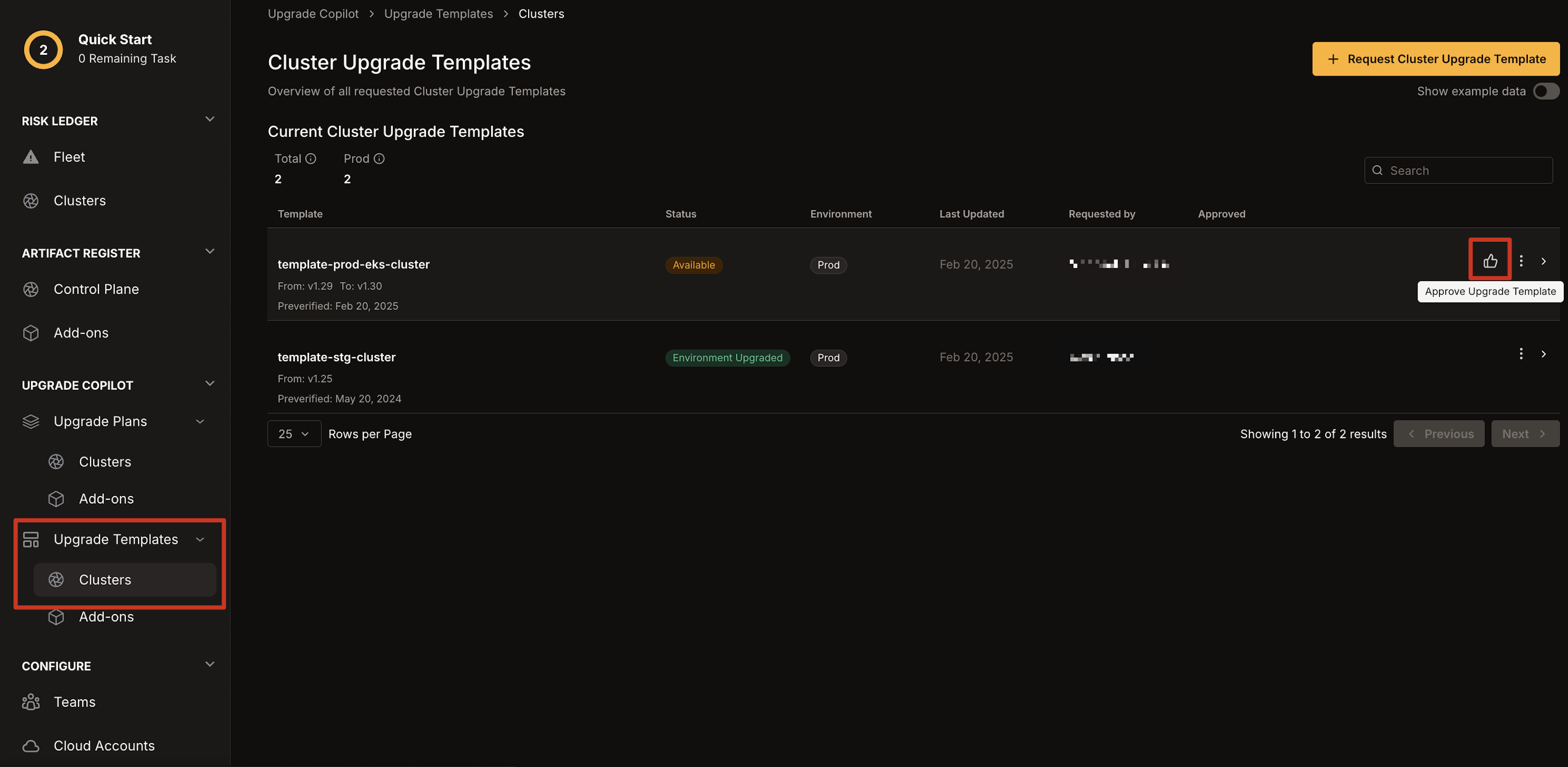The height and width of the screenshot is (767, 1568).
Task: Open Control Plane in the Artifact Register section
Action: (x=96, y=289)
